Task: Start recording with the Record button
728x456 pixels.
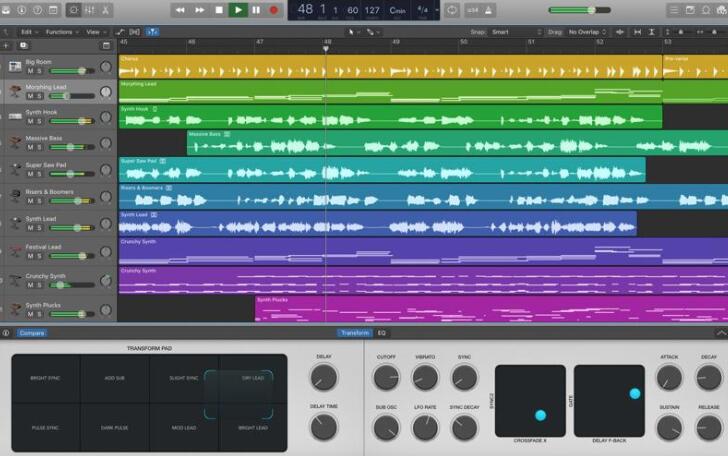Action: [274, 10]
